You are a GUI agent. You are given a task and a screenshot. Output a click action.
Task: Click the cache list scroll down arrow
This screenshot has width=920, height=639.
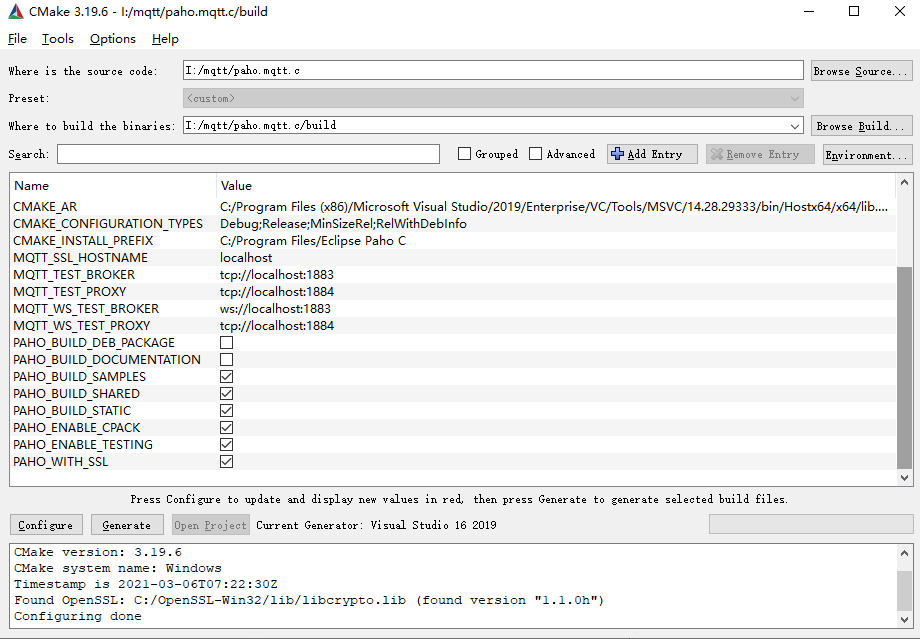tap(904, 478)
